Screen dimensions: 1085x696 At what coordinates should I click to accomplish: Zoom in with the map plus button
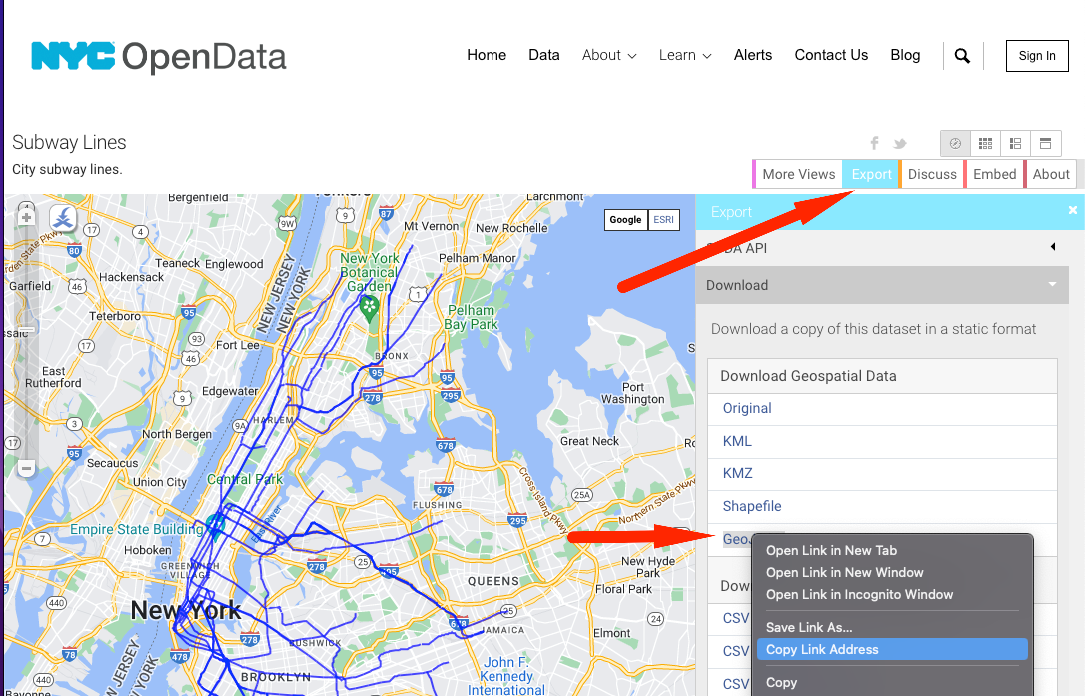26,217
